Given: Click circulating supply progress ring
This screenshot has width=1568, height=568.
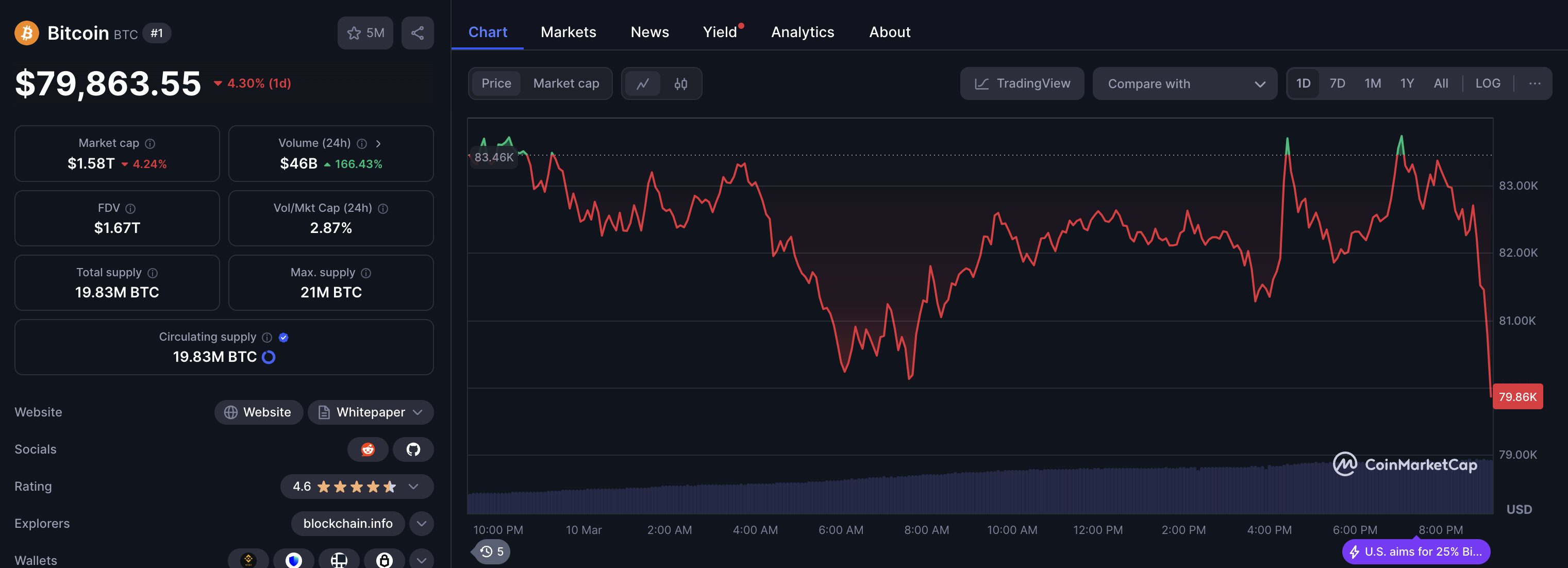Looking at the screenshot, I should pos(269,357).
